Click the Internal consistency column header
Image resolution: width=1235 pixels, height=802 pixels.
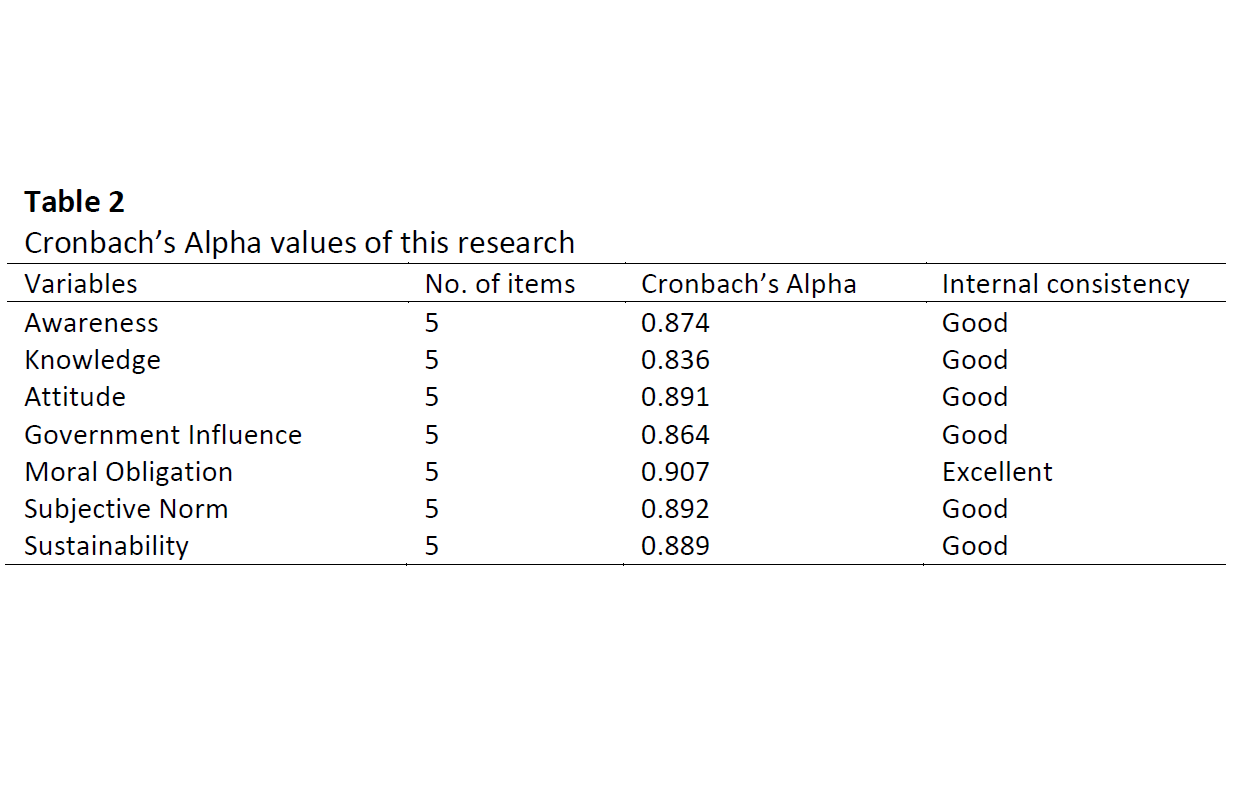point(1065,284)
